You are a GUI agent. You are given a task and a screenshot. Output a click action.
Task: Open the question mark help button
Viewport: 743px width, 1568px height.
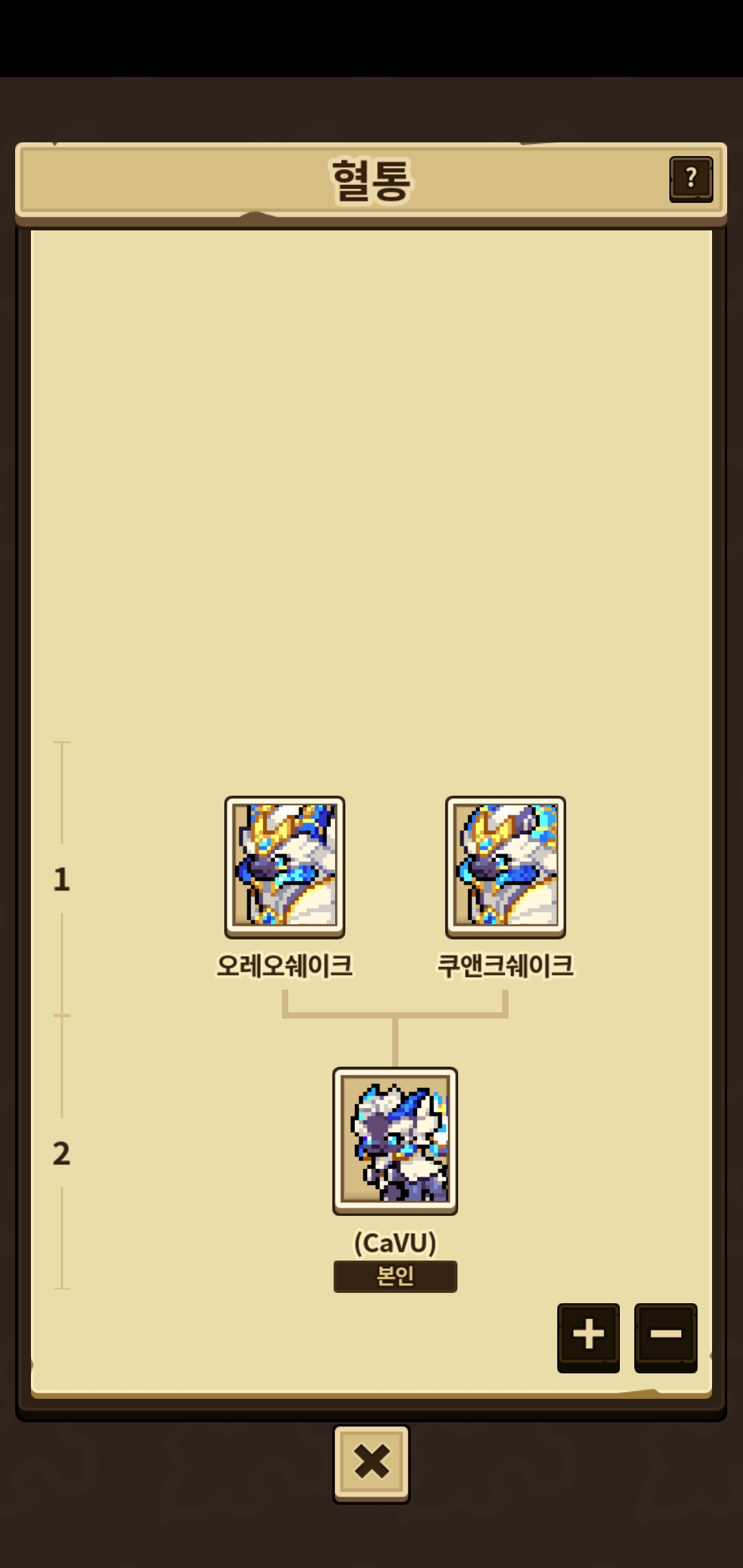691,179
